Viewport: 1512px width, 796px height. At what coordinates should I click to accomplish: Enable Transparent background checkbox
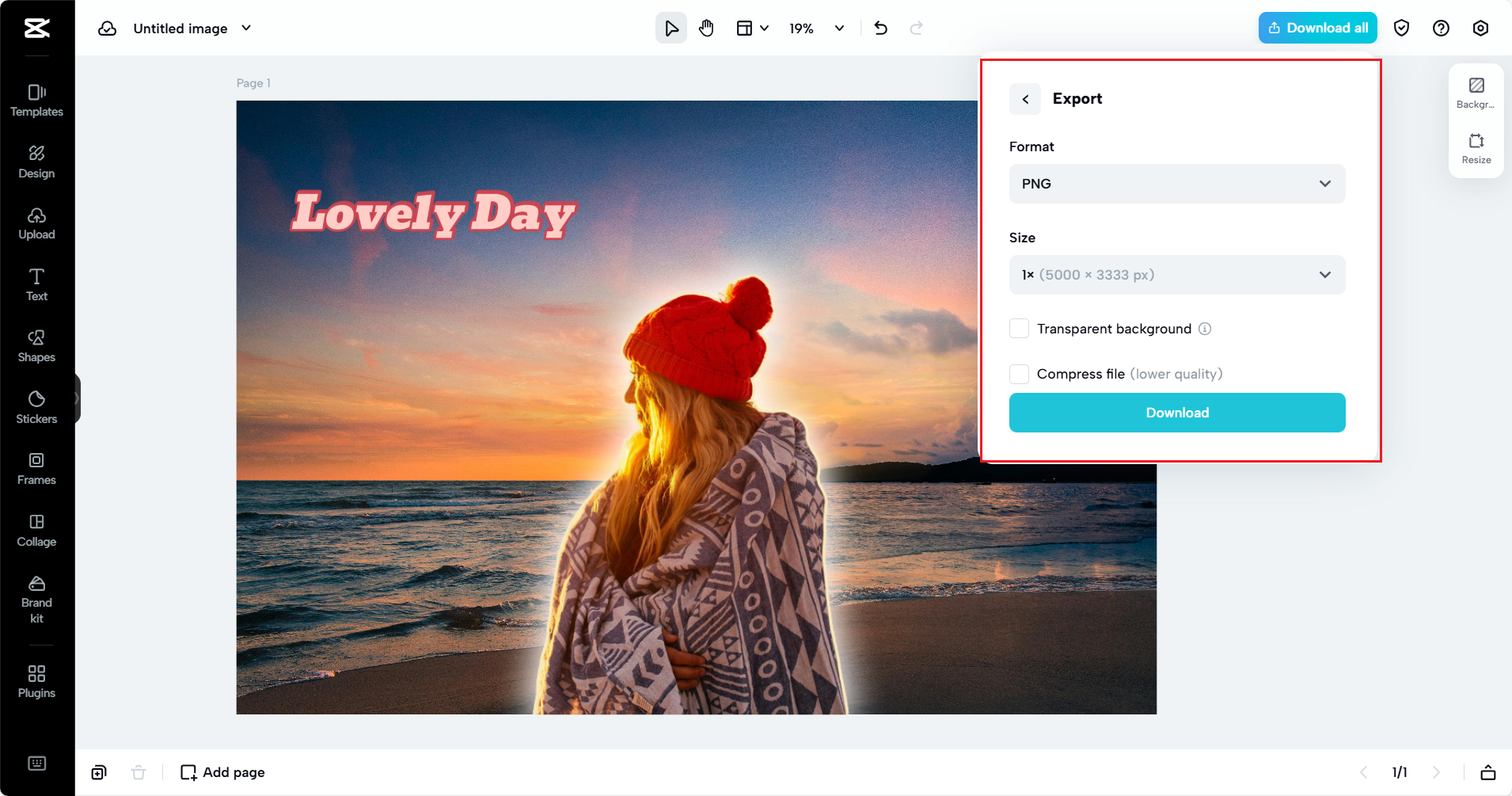pyautogui.click(x=1019, y=329)
